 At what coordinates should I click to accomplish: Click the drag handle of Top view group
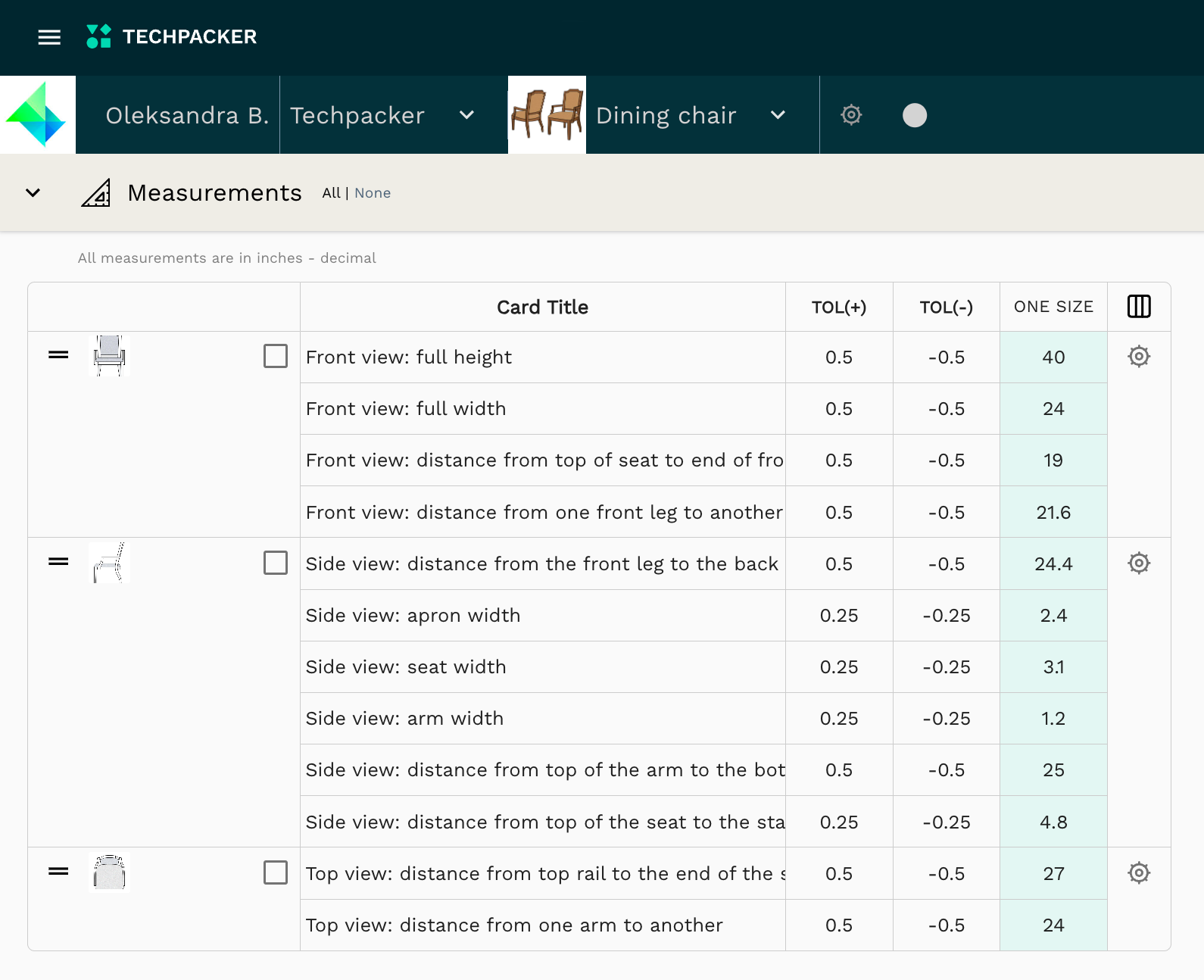point(58,872)
